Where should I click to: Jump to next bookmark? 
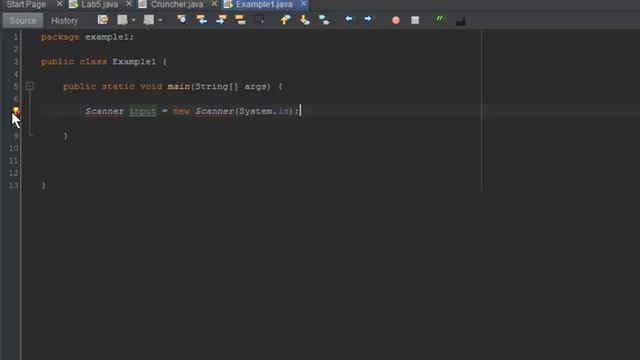pyautogui.click(x=305, y=20)
